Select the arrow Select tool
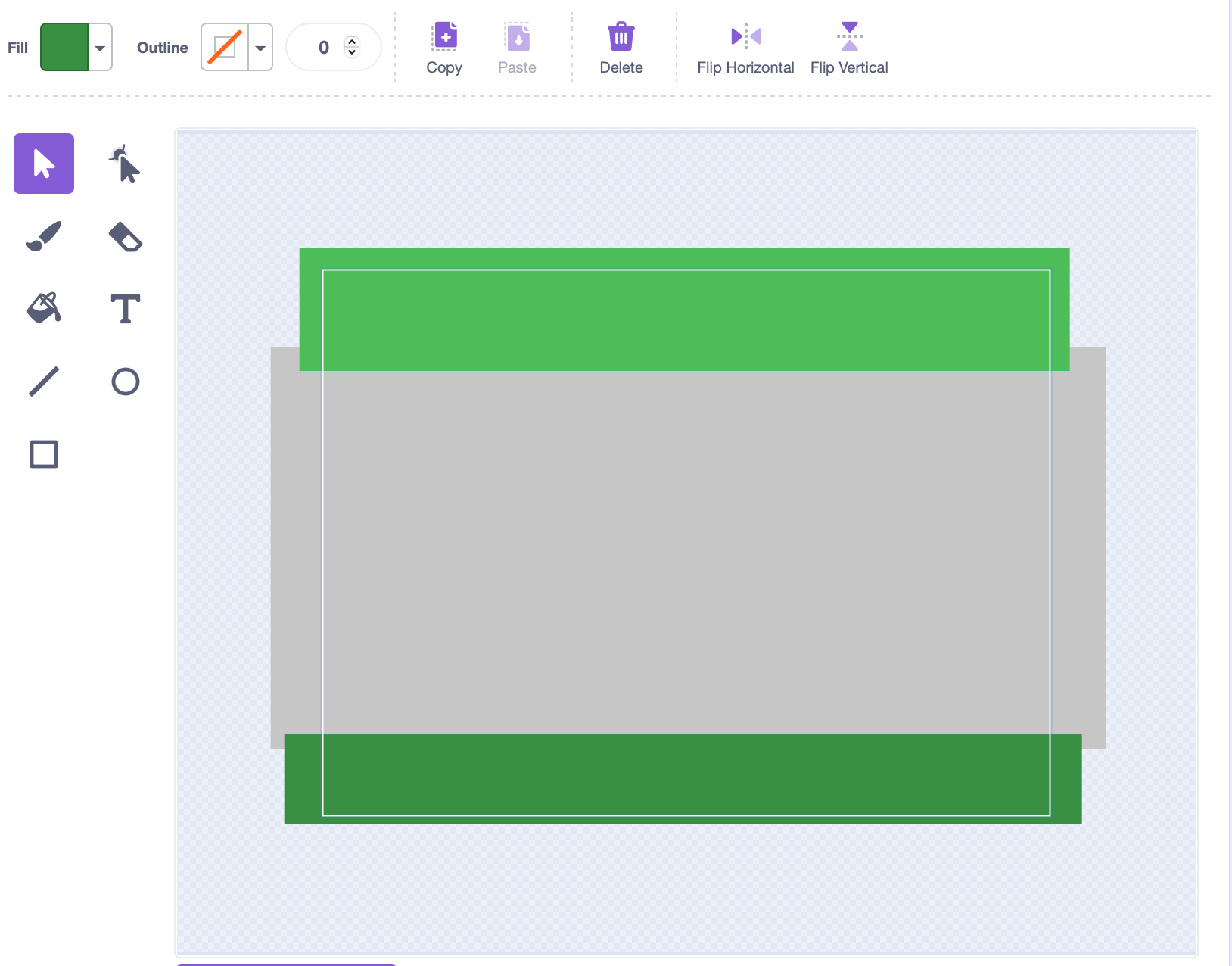This screenshot has height=966, width=1232. (x=44, y=164)
